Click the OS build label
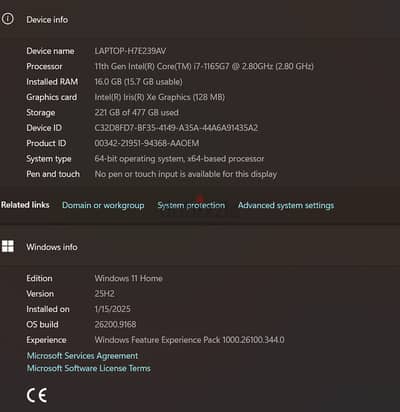Image resolution: width=400 pixels, height=412 pixels. pos(42,324)
